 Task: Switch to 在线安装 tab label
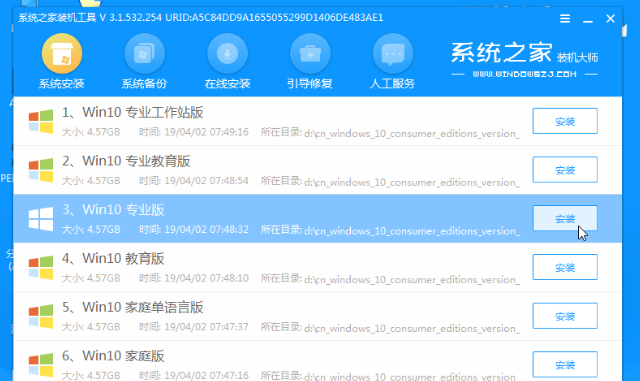(x=227, y=84)
